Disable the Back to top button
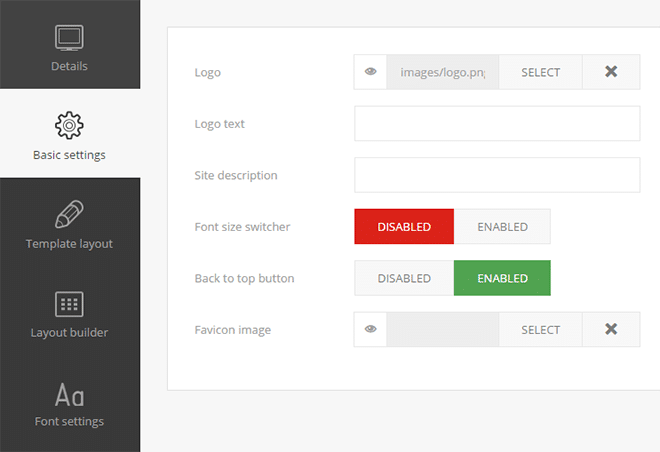Screen dimensions: 660x452 (404, 278)
